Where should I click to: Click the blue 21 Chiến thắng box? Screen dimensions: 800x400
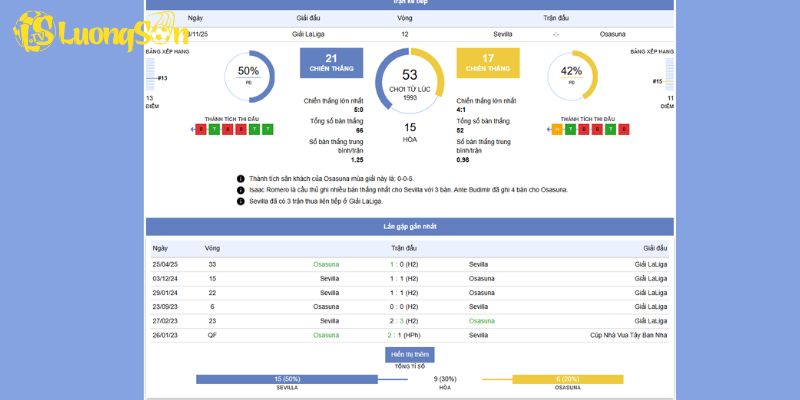click(x=331, y=62)
